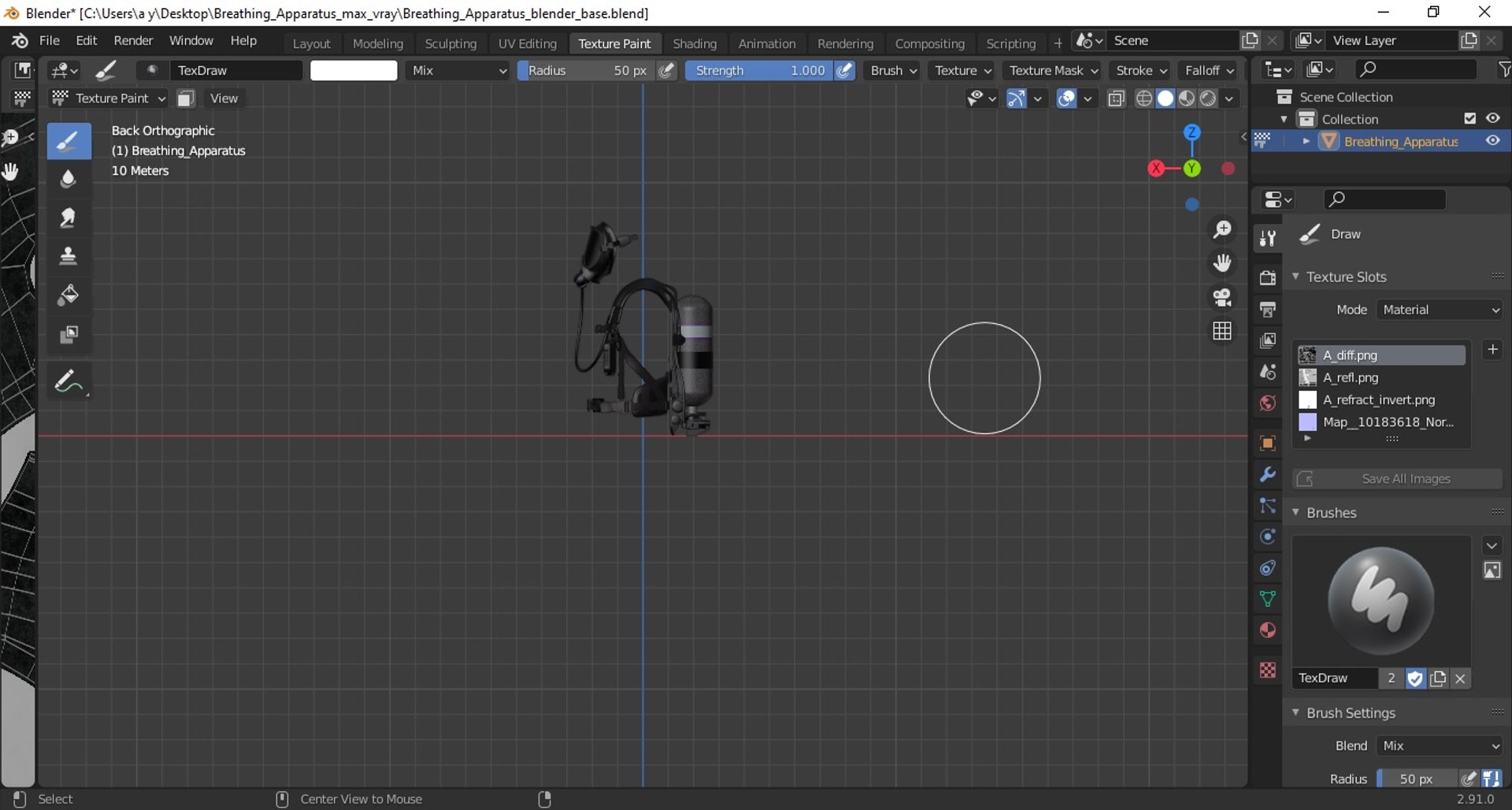
Task: Select the Smear brush tool
Action: tap(69, 217)
